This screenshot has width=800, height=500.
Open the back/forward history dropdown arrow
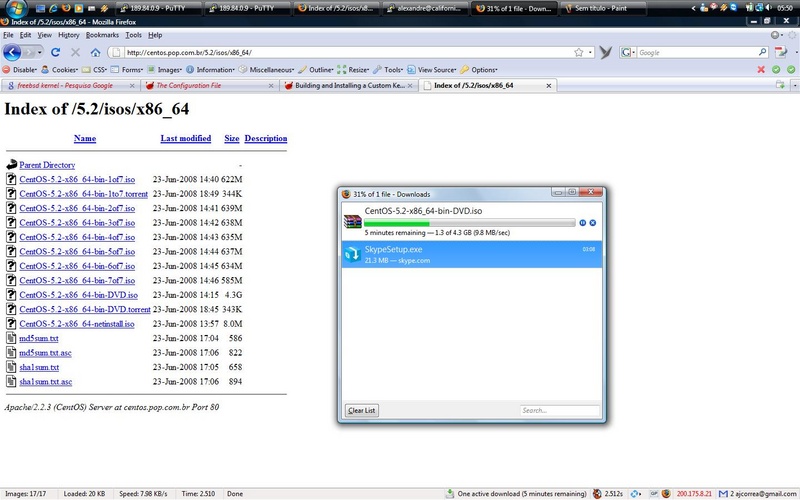tap(39, 52)
